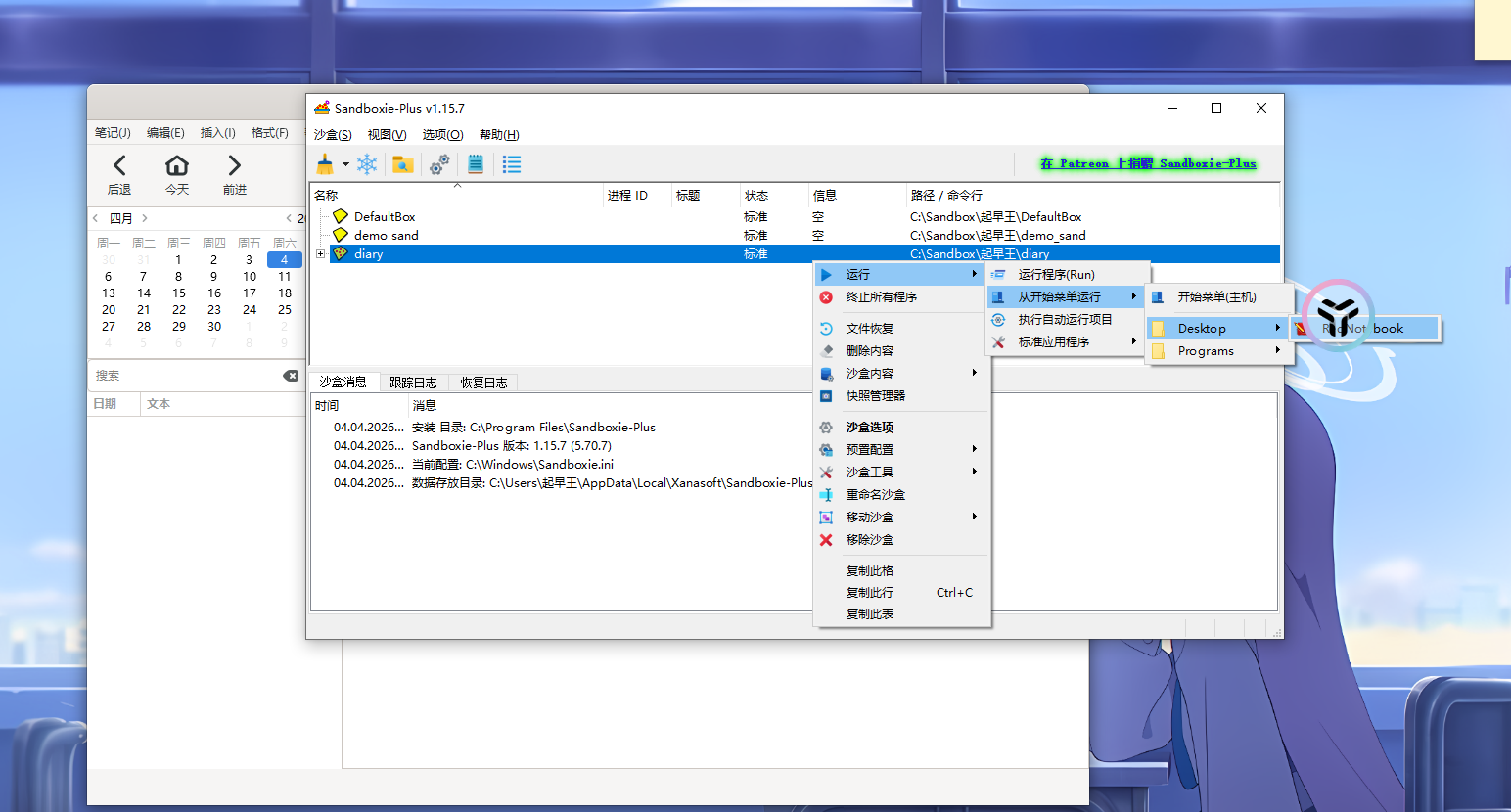1511x812 pixels.
Task: Choose 复制此格 from the context menu
Action: [900, 571]
